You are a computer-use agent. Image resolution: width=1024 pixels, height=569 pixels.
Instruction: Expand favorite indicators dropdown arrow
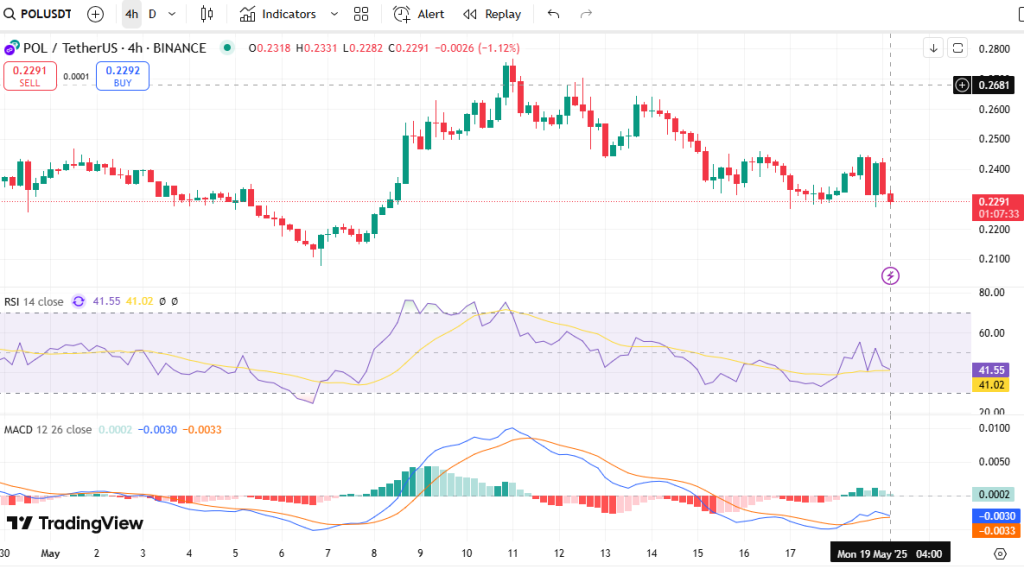[334, 14]
